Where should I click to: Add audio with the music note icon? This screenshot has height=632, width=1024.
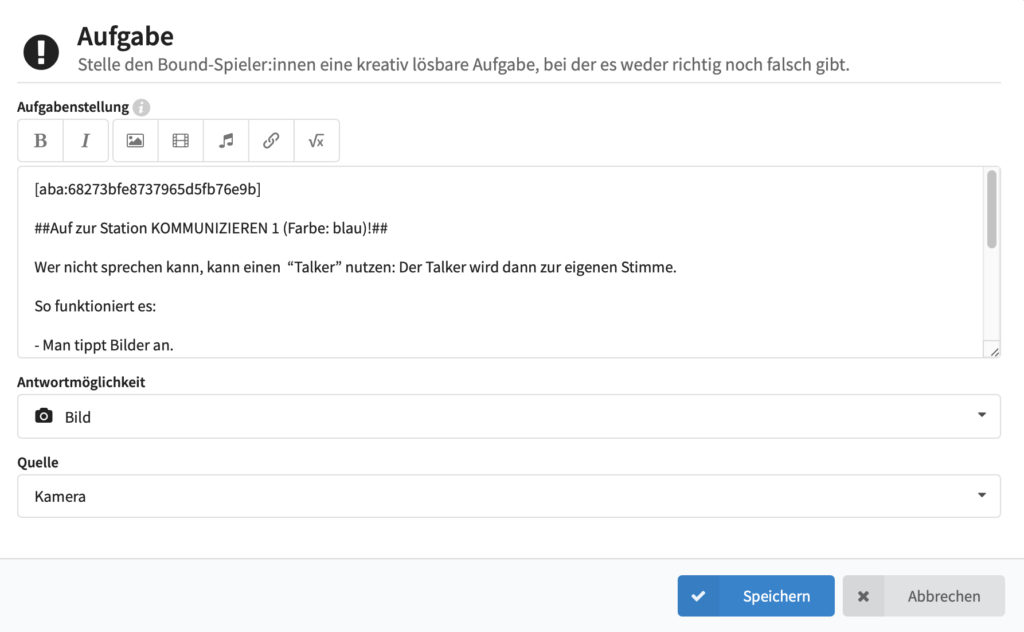point(226,141)
